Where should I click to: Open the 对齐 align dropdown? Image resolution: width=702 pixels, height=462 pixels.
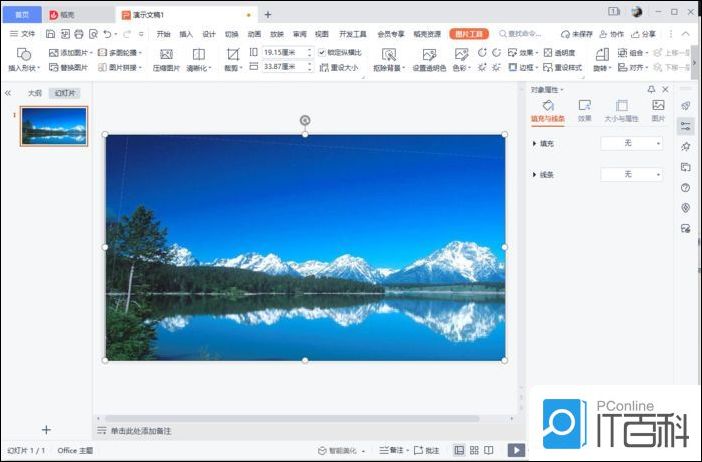coord(633,67)
